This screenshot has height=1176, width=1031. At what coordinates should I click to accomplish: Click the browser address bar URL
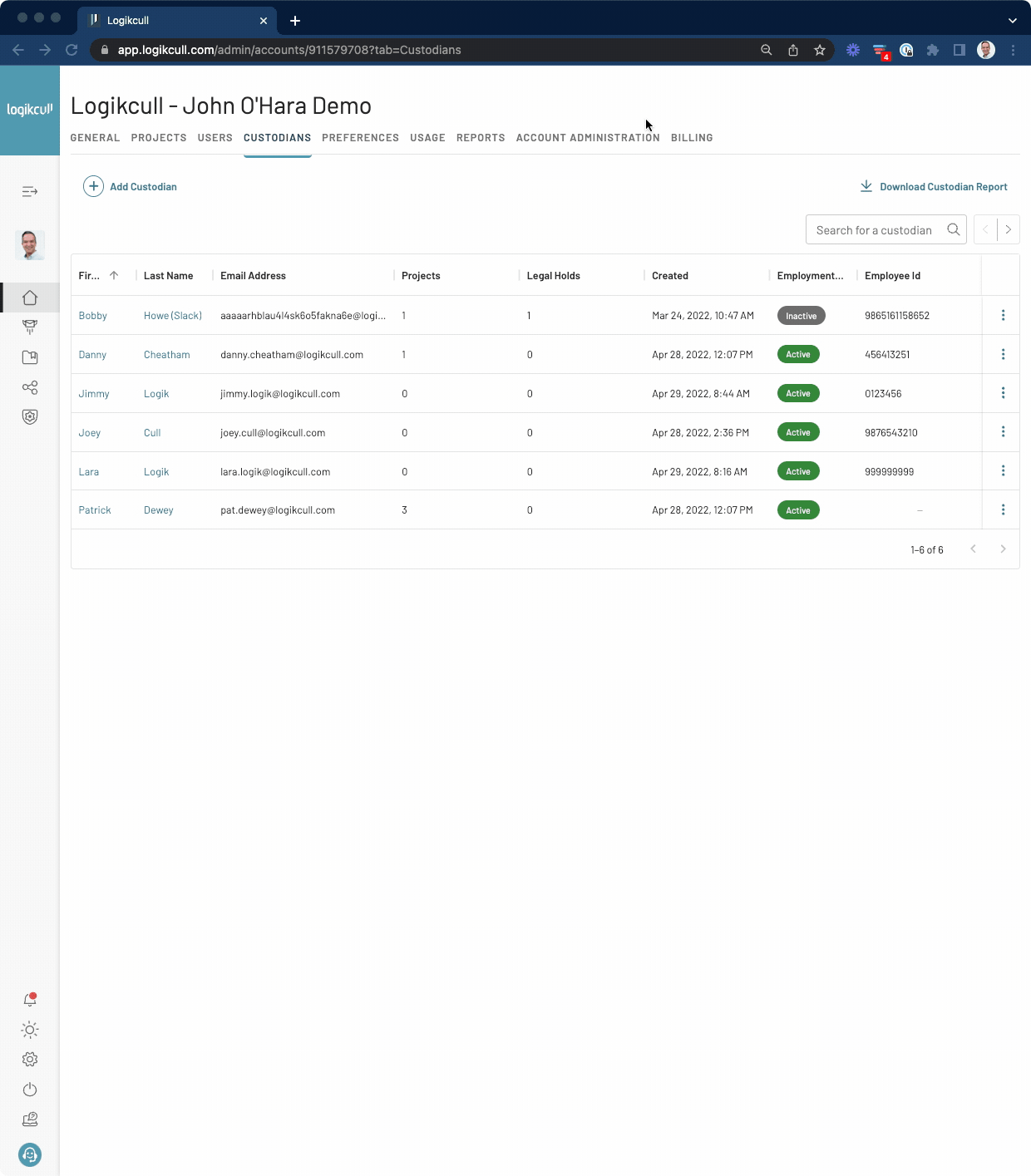[289, 50]
